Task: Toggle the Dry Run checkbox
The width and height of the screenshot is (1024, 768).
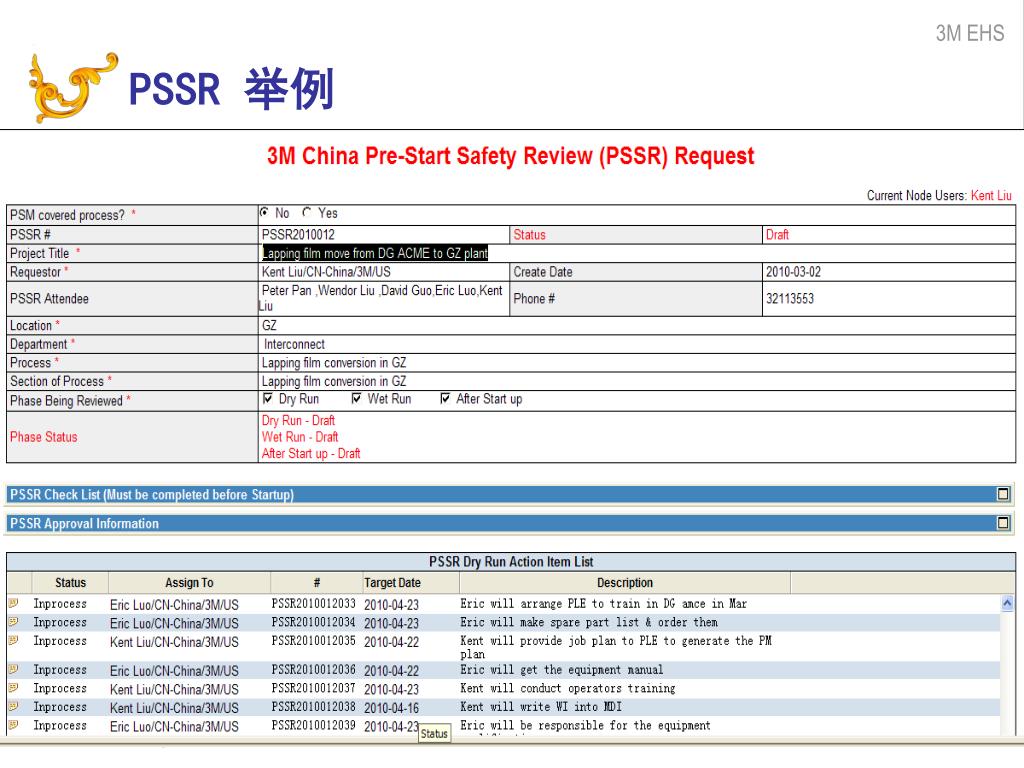Action: tap(268, 398)
